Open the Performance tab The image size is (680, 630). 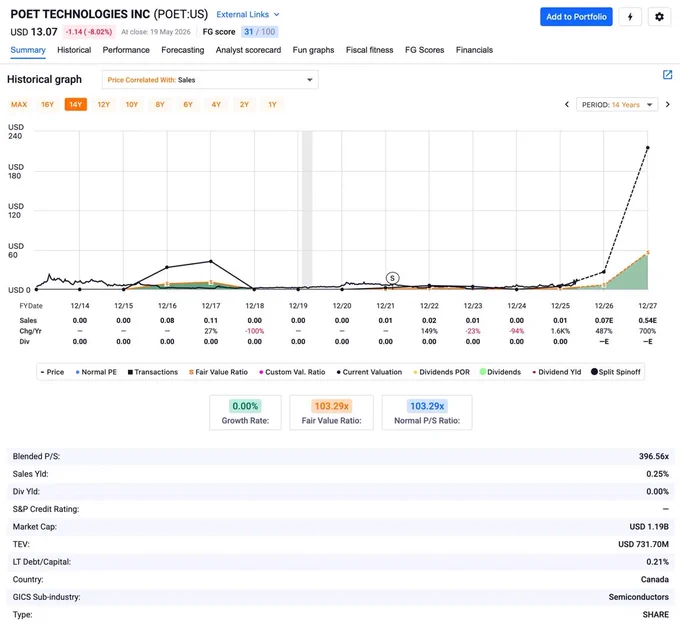tap(126, 50)
